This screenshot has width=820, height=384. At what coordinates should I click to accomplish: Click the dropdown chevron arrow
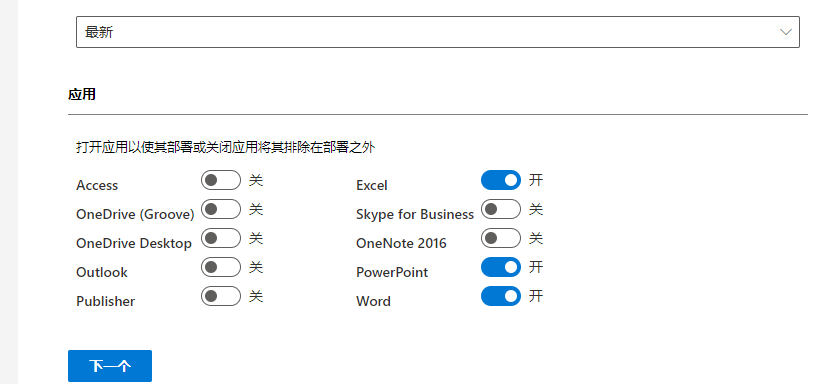785,32
